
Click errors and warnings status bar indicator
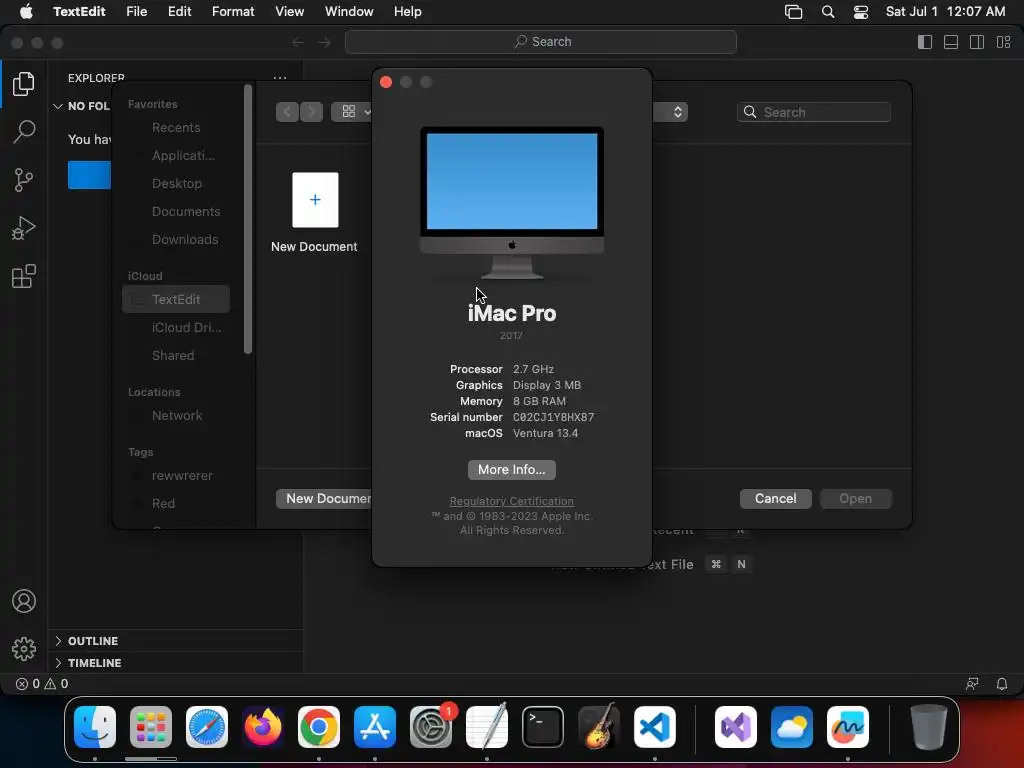point(42,684)
